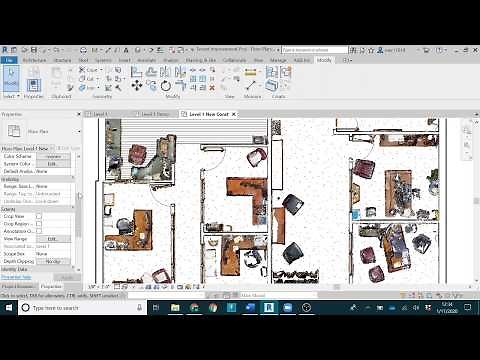Toggle the Crop Region Visible checkbox
The width and height of the screenshot is (480, 360).
tap(39, 224)
